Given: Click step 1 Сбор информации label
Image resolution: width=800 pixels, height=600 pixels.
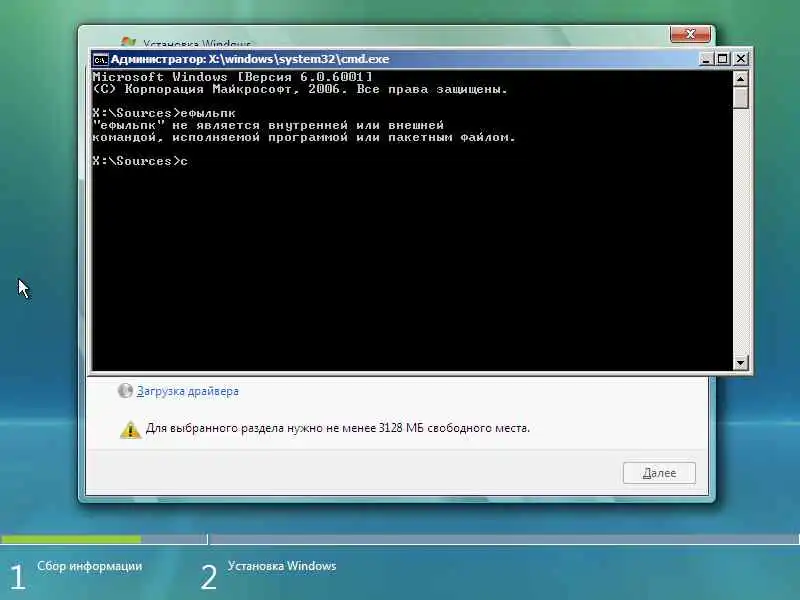Looking at the screenshot, I should pos(90,566).
